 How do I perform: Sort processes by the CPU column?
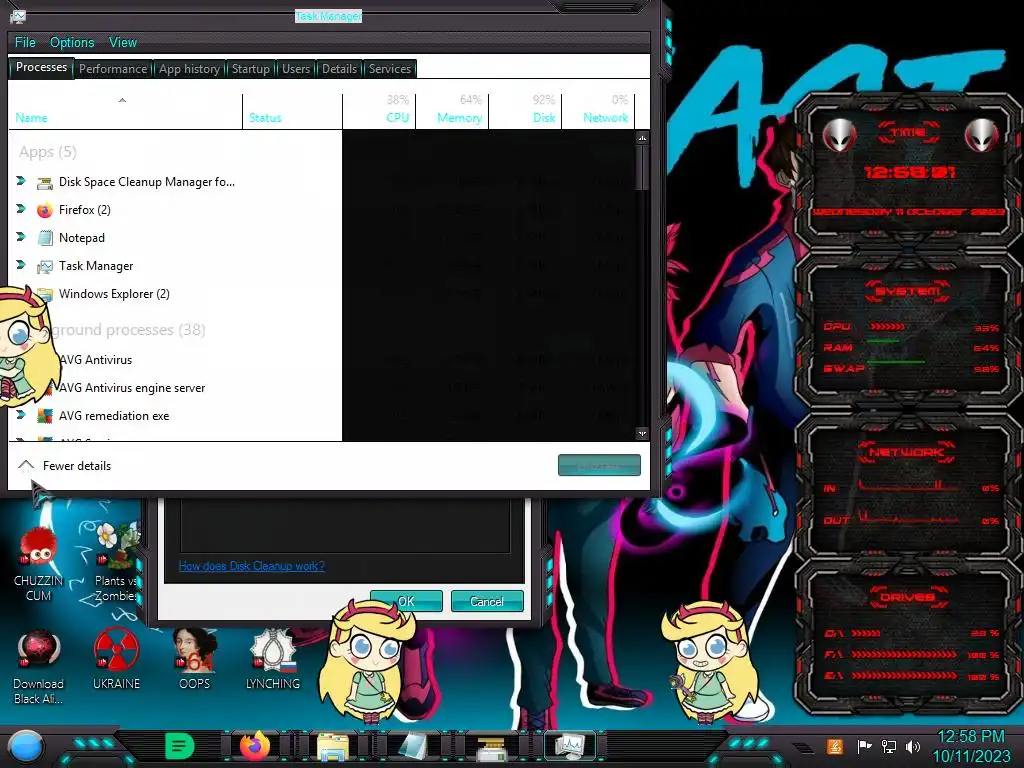click(379, 111)
